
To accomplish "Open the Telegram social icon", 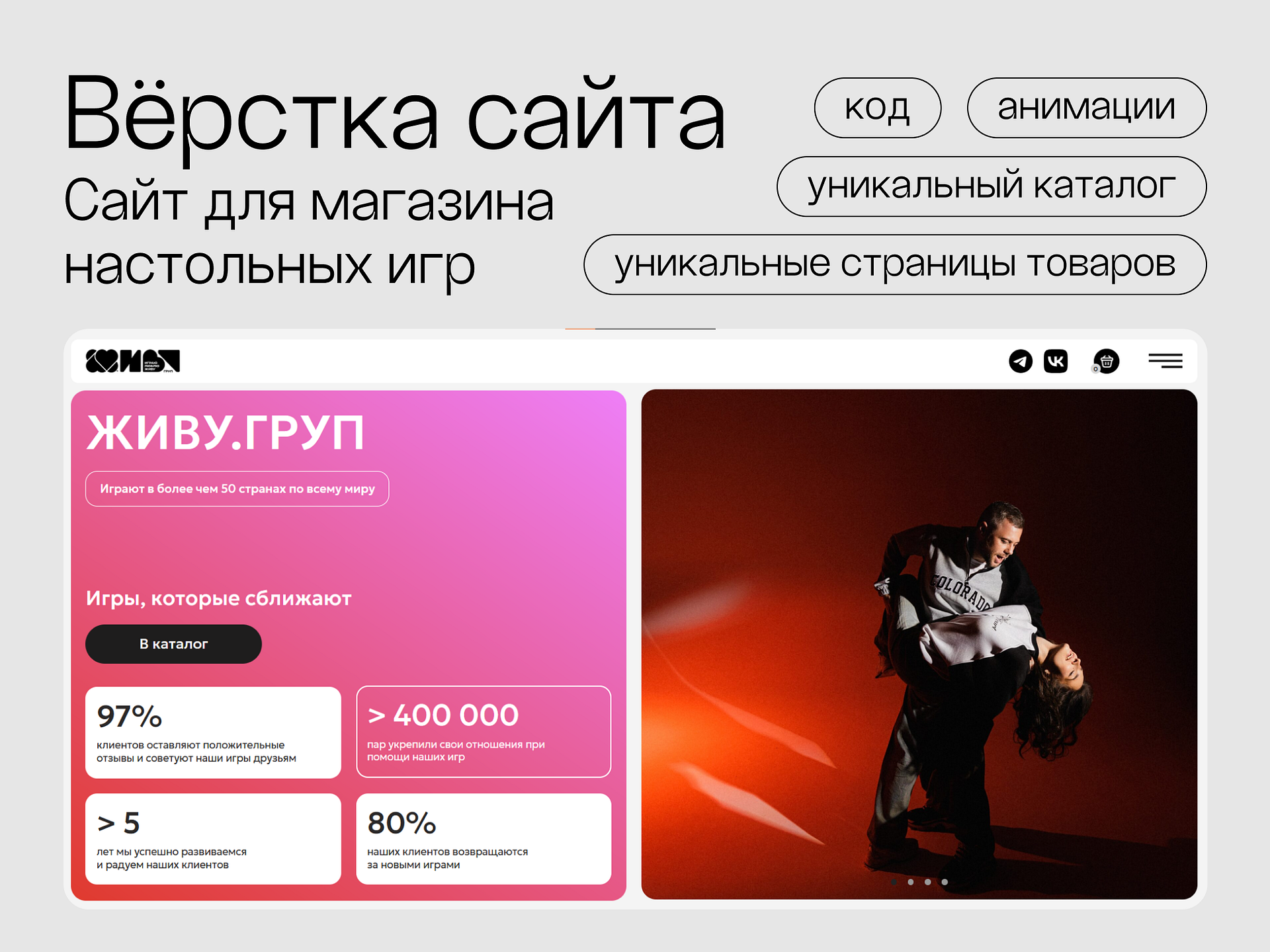I will click(1020, 361).
